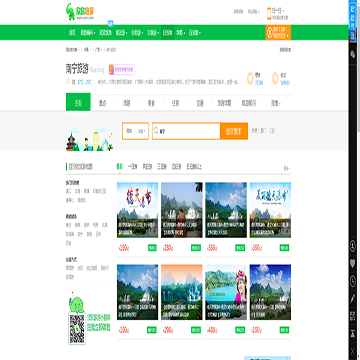Click the green button on the ¥350 tour card
The image size is (360, 360).
tap(240, 248)
